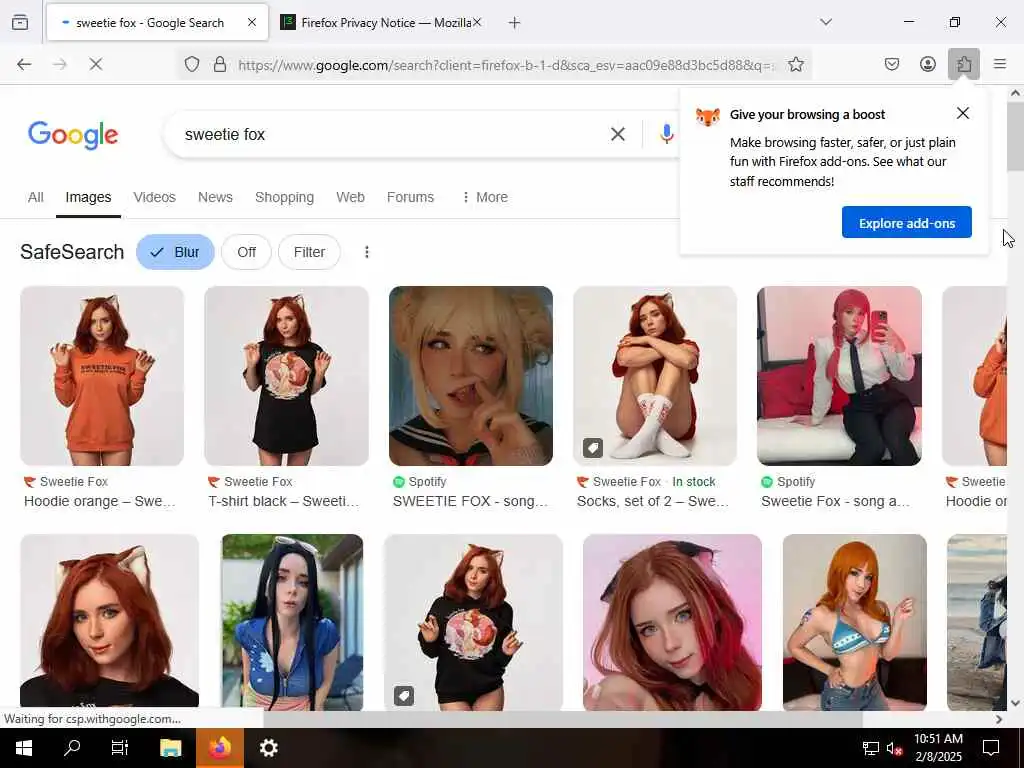The image size is (1024, 768).
Task: Turn SafeSearch Off
Action: pyautogui.click(x=246, y=252)
